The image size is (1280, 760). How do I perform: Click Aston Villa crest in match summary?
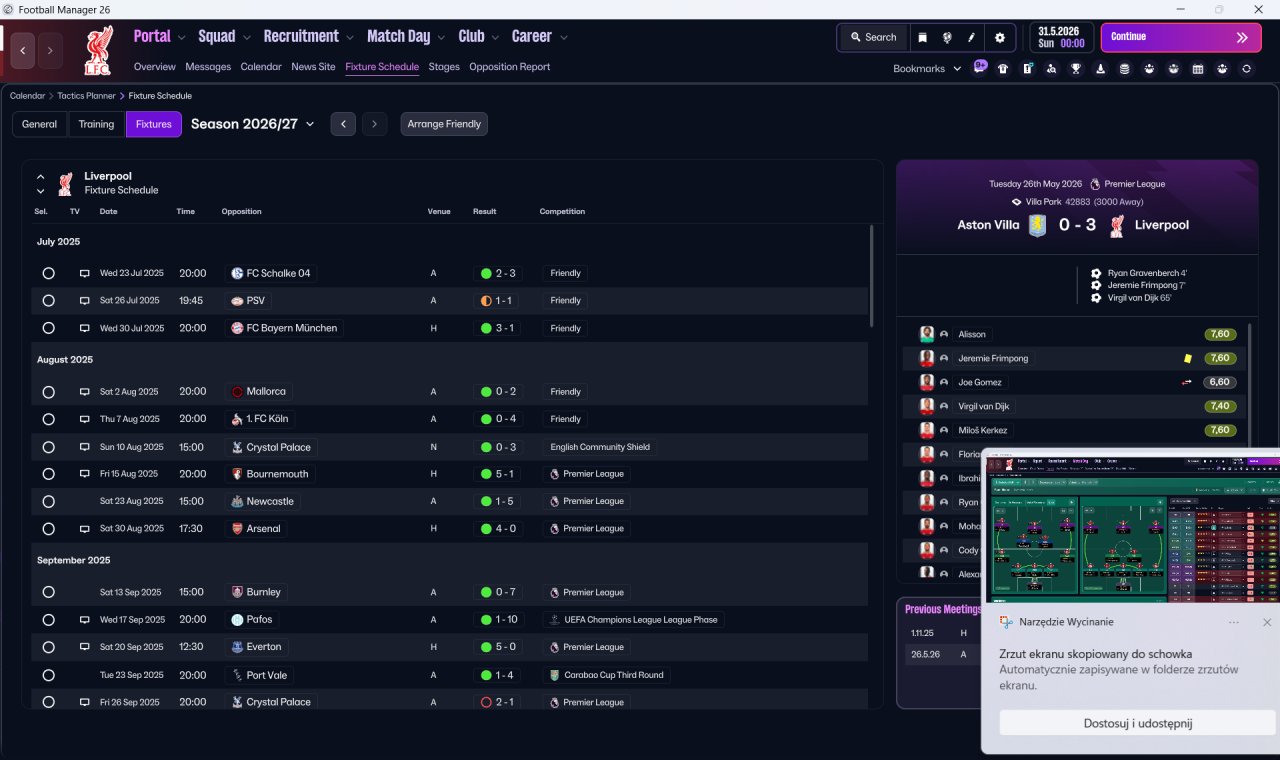1038,225
